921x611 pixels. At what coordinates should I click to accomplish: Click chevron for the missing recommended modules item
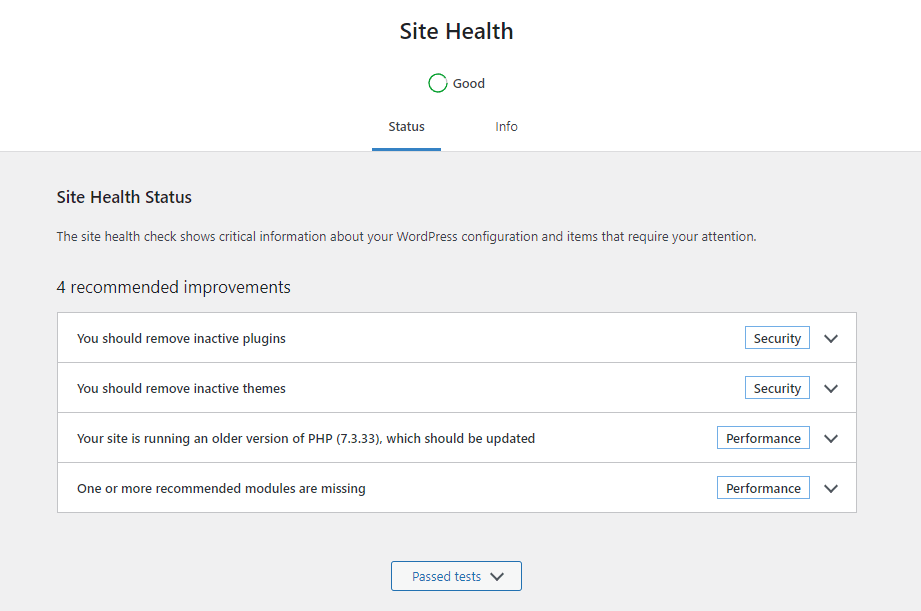coord(830,489)
